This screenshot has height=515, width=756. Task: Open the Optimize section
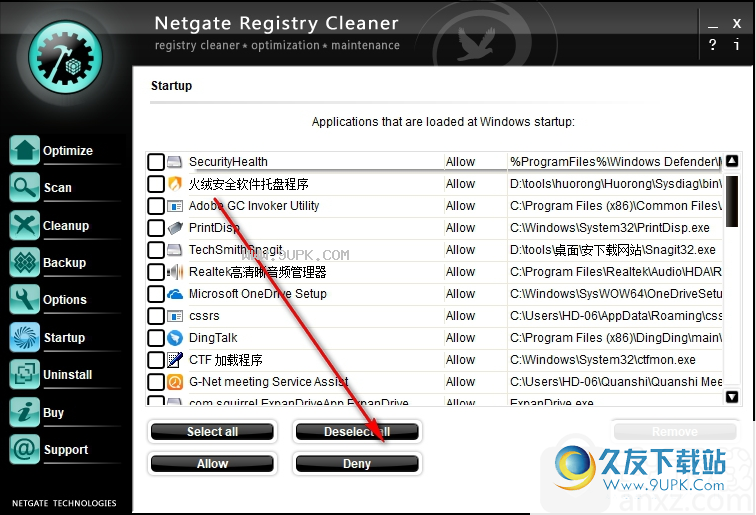click(68, 151)
